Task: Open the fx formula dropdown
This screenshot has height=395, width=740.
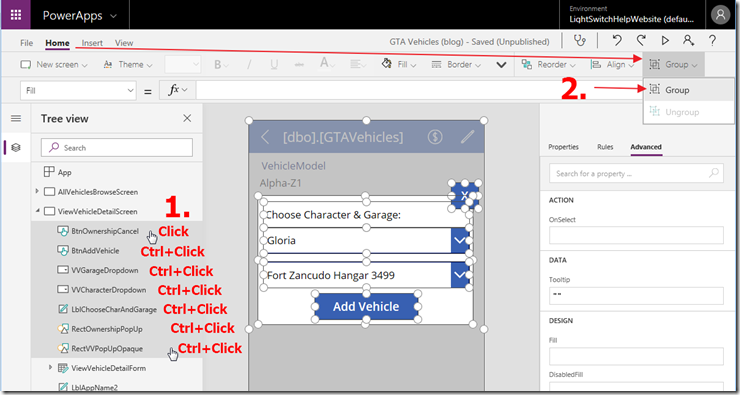Action: 177,91
